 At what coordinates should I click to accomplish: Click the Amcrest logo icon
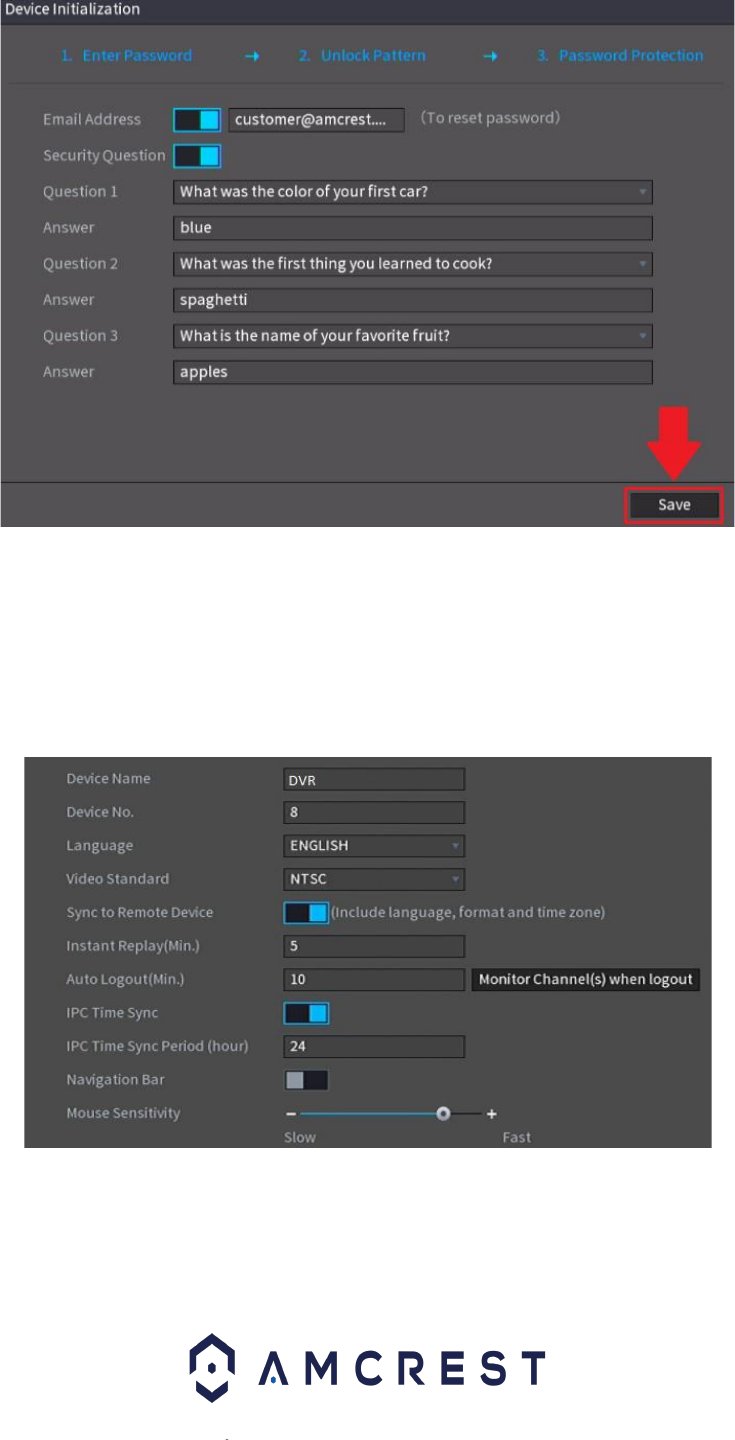click(x=210, y=1366)
